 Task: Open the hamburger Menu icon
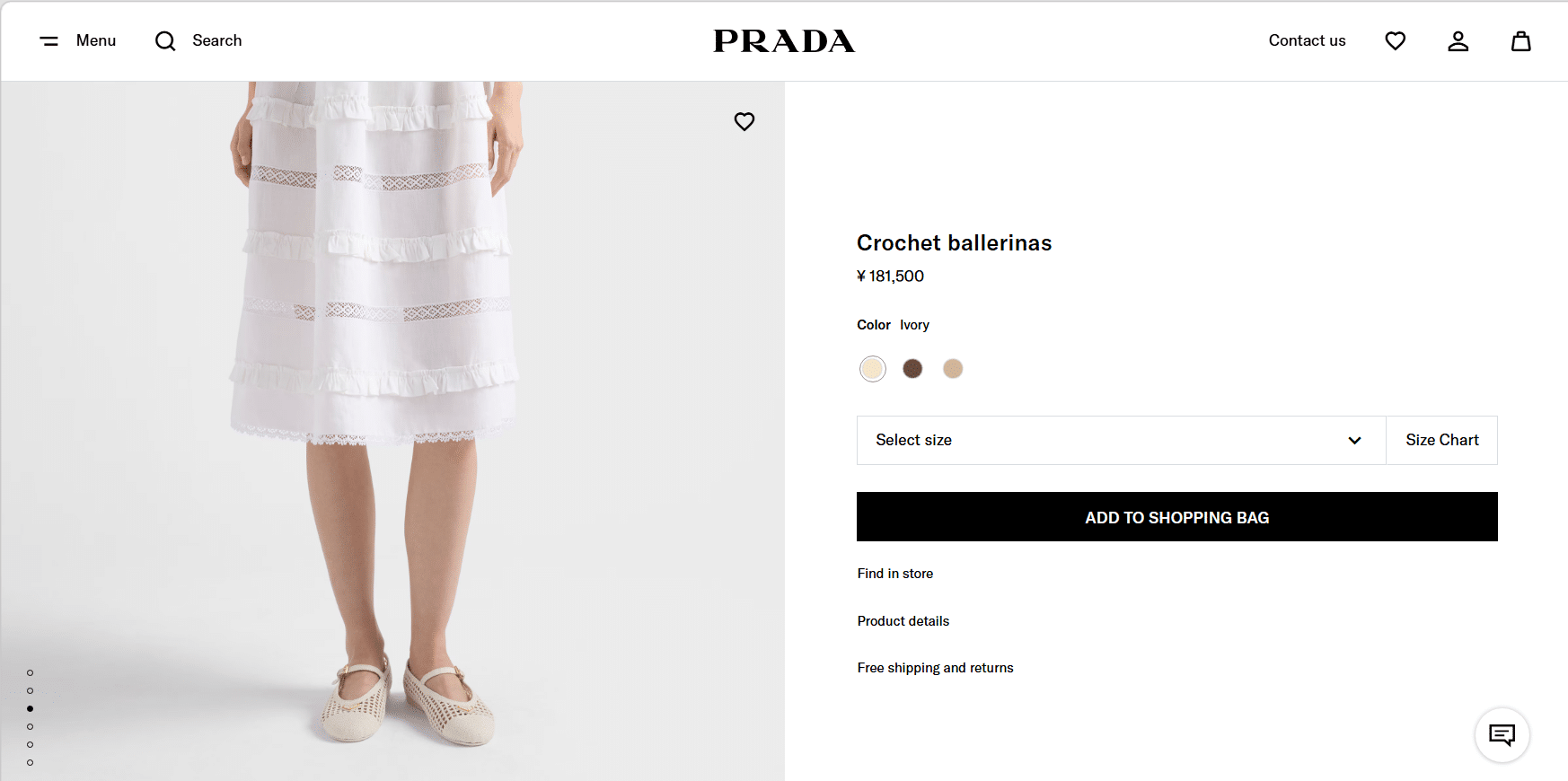(49, 41)
